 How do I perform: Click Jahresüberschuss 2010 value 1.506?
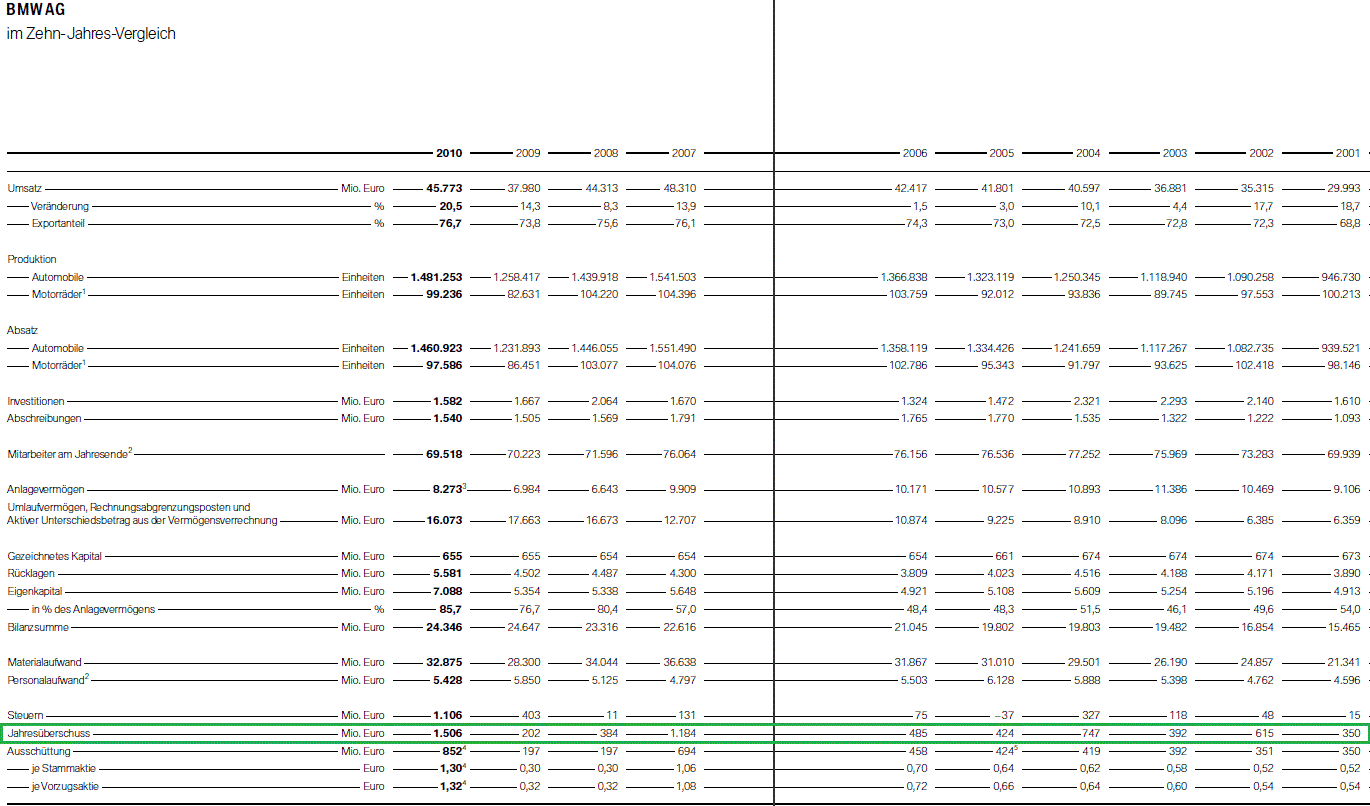point(447,733)
